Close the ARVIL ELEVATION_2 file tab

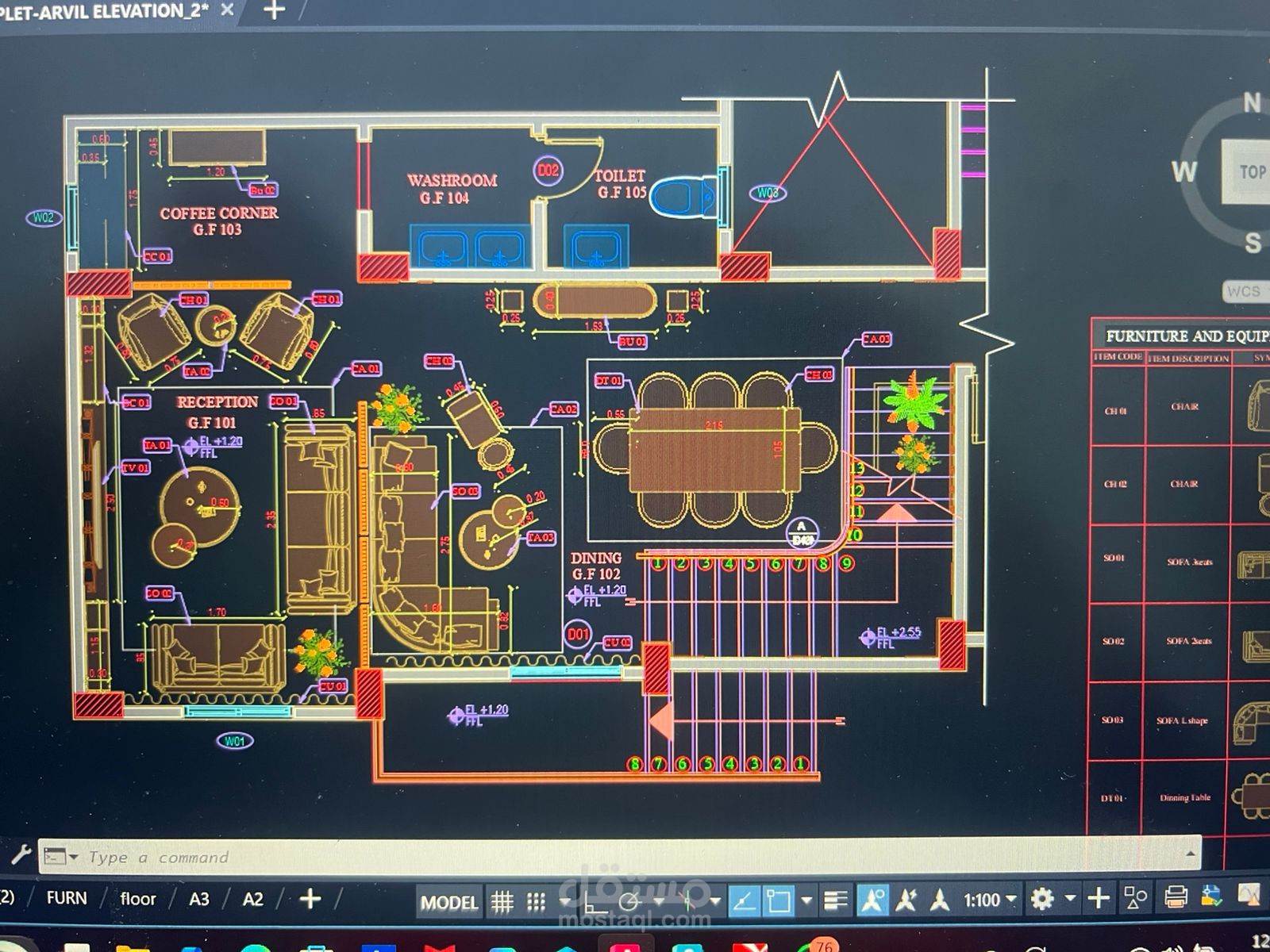[227, 10]
